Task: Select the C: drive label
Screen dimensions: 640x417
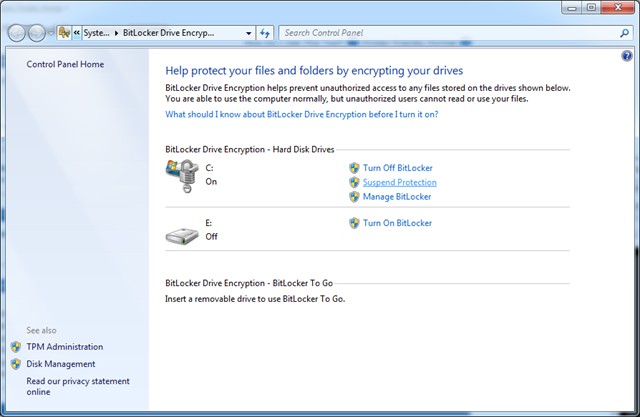Action: 209,168
